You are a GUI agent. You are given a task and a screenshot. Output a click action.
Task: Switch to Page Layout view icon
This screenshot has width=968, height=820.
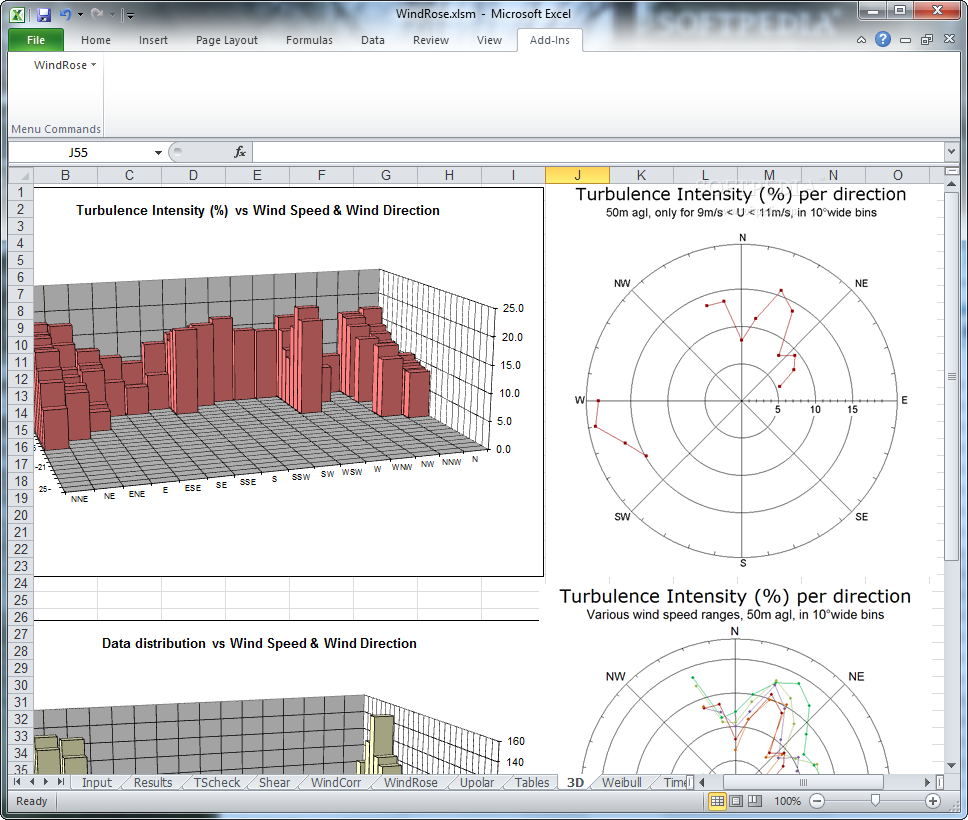(736, 801)
